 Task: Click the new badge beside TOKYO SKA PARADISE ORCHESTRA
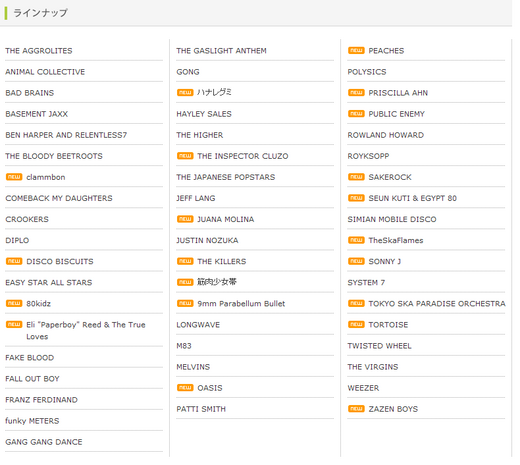click(x=356, y=303)
